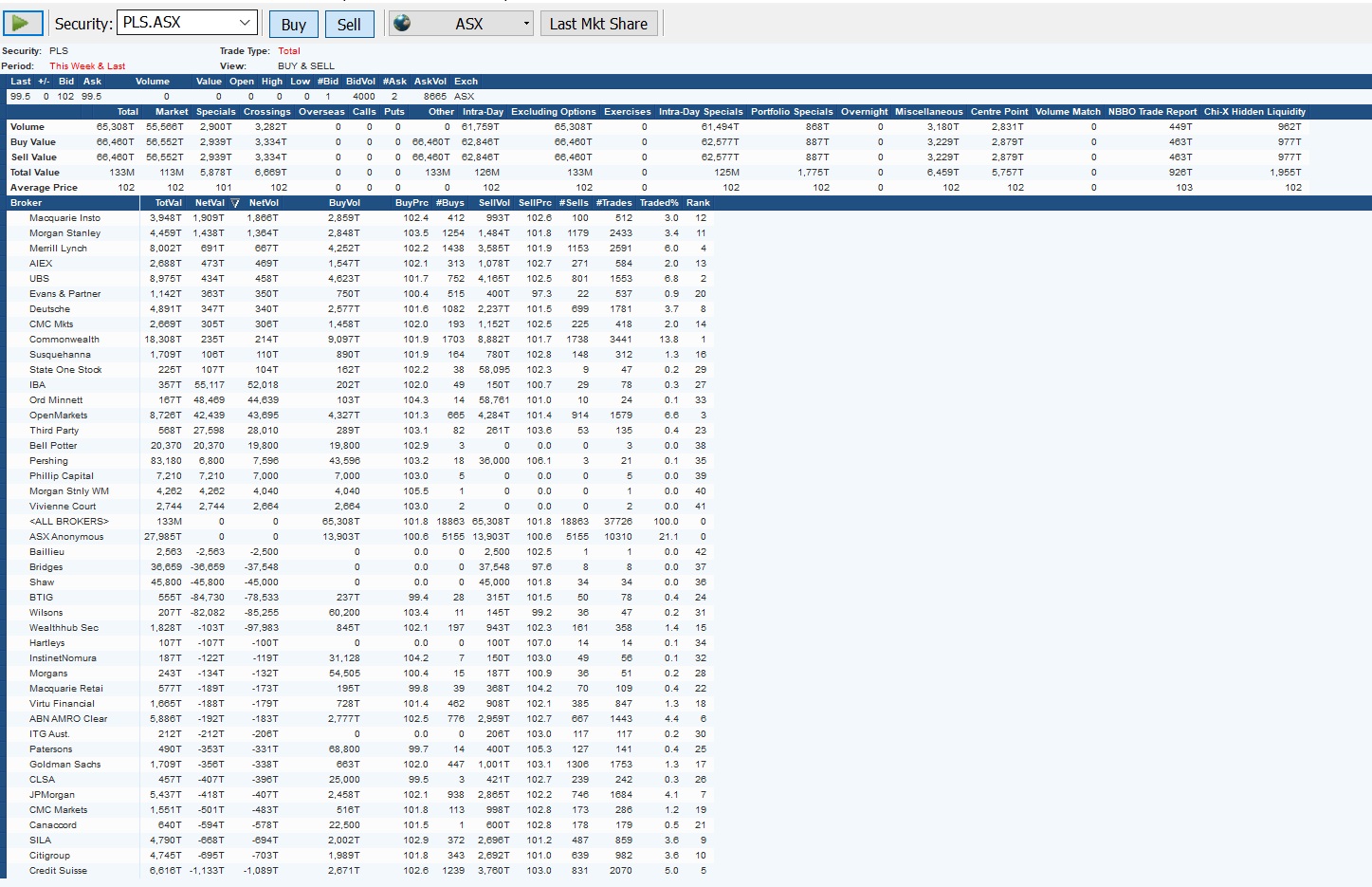Image resolution: width=1372 pixels, height=887 pixels.
Task: Sort by the BuyVol column header
Action: (x=344, y=203)
